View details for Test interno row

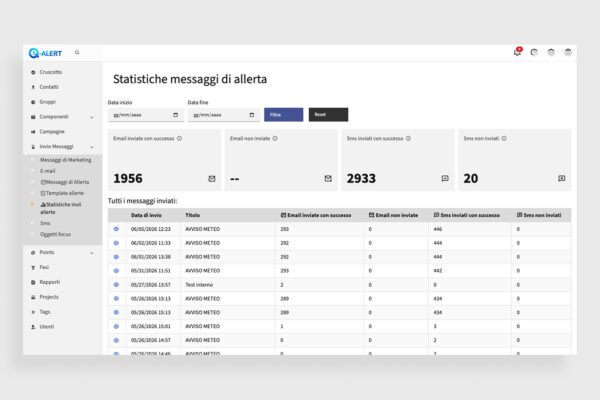point(116,285)
